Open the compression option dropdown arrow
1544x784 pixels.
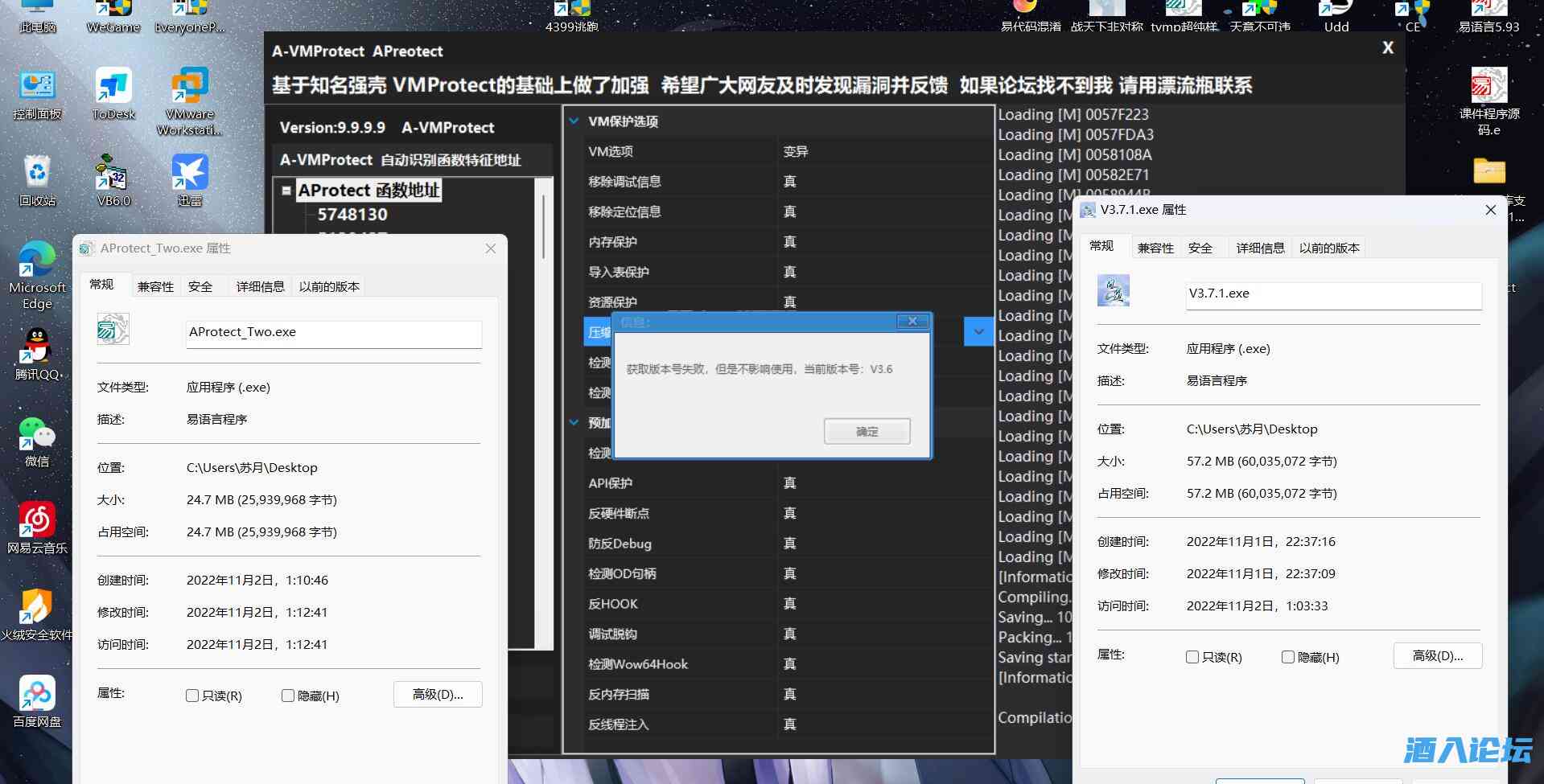tap(978, 330)
